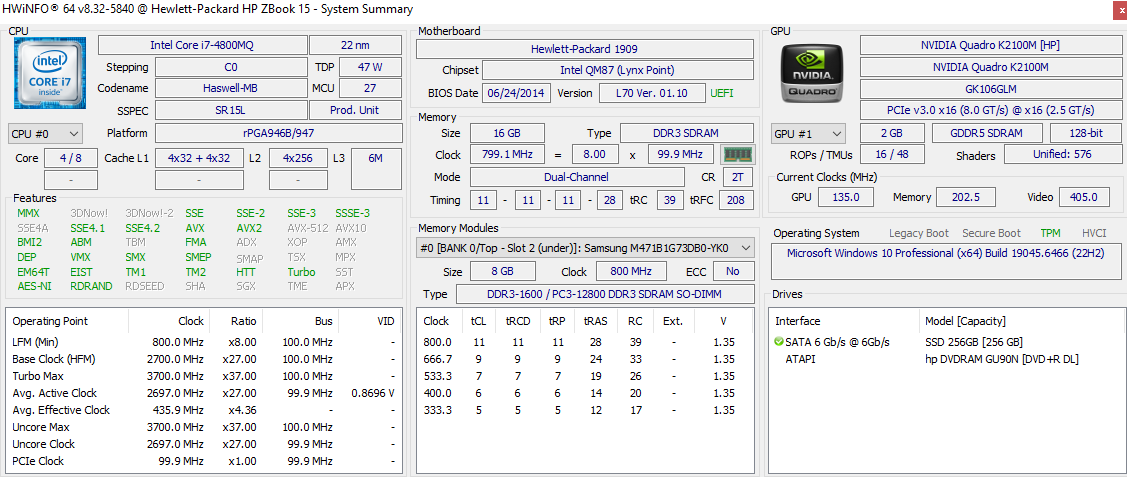This screenshot has height=477, width=1127.
Task: Click the Secure Boot status label
Action: click(991, 233)
